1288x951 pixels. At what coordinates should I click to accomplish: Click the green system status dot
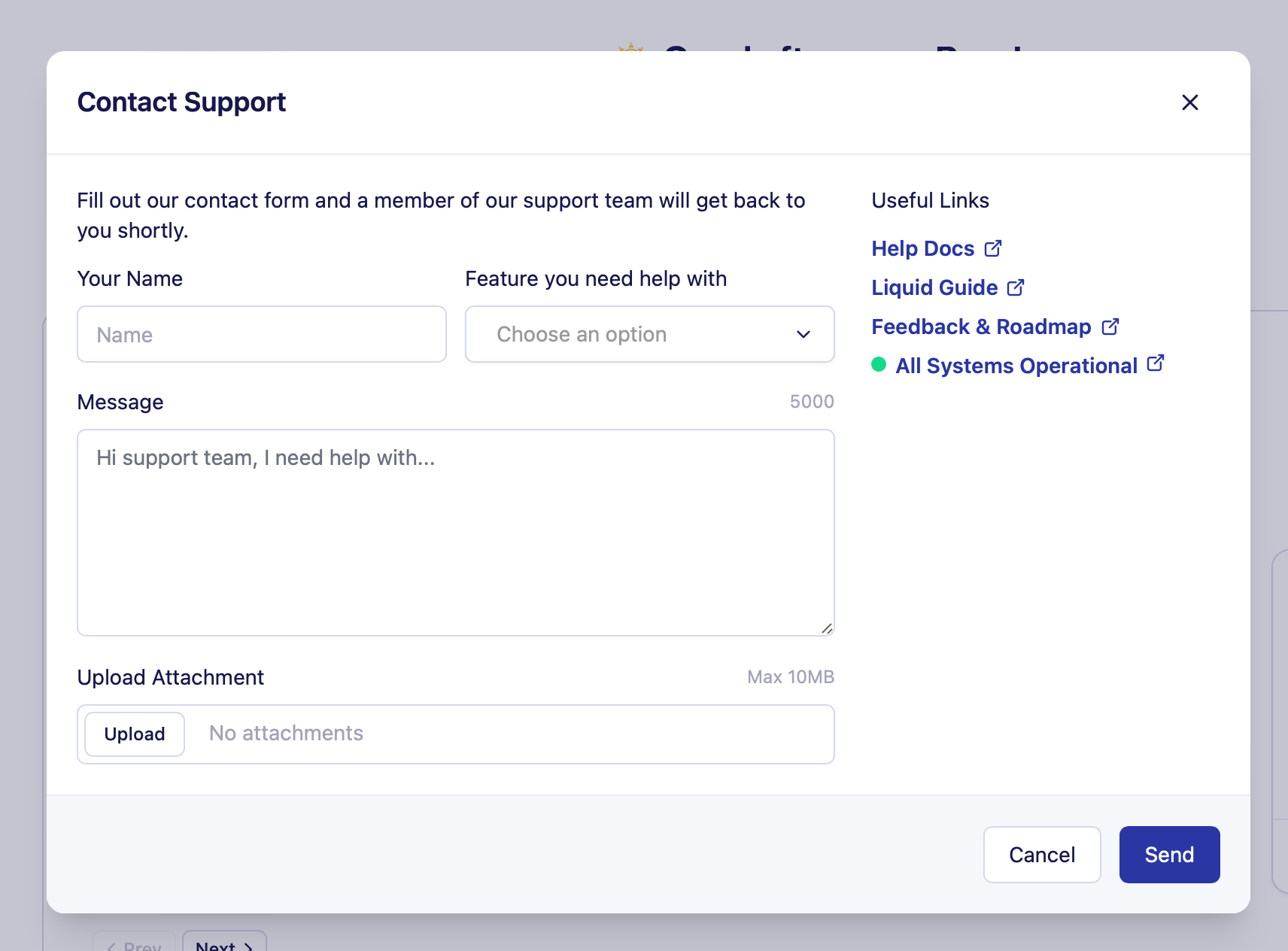tap(879, 365)
